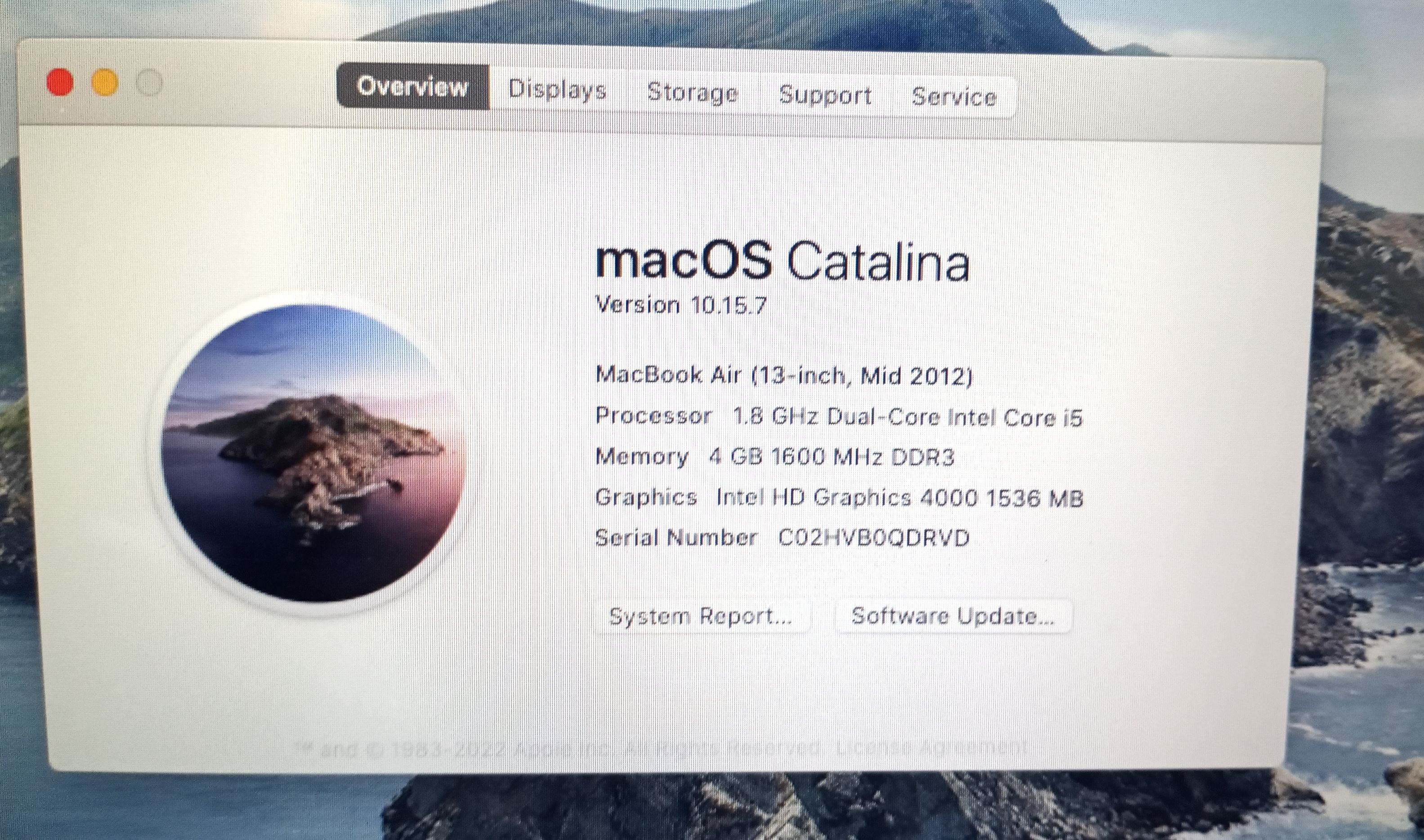Click the Processor 1.8 GHz Intel Core i5 line
This screenshot has height=840, width=1424.
coord(839,416)
